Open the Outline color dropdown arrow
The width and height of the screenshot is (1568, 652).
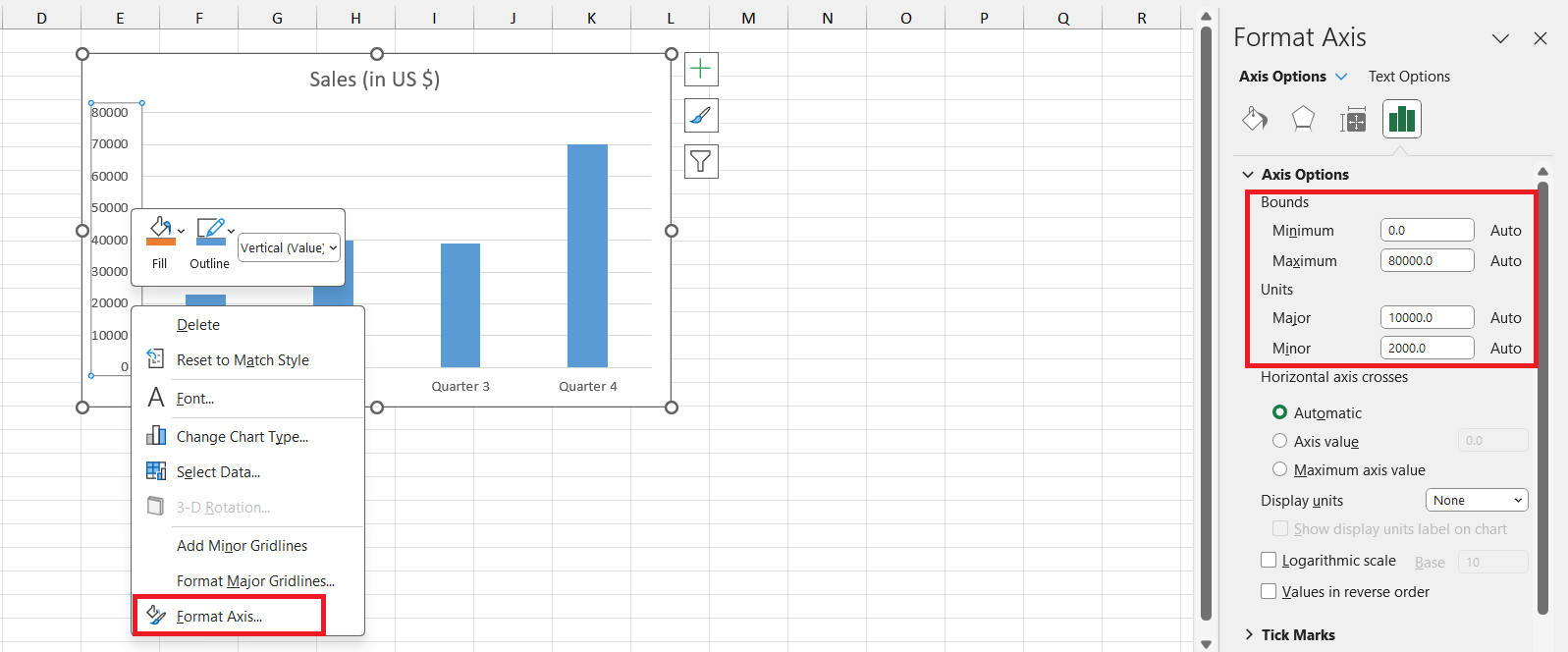click(x=232, y=232)
